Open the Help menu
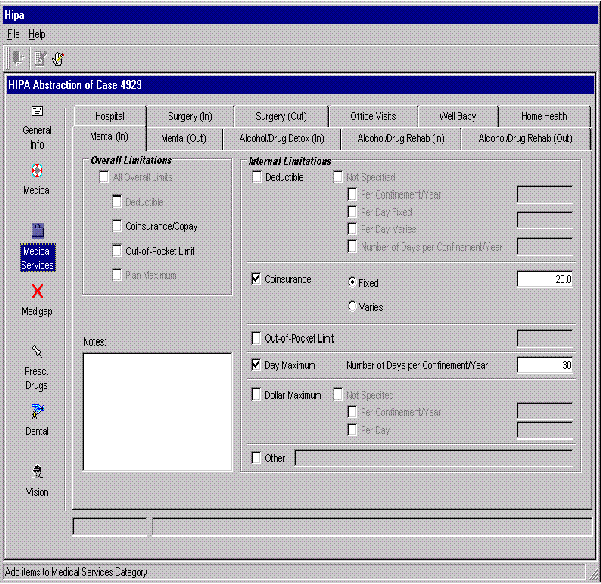The height and width of the screenshot is (584, 601). [36, 34]
